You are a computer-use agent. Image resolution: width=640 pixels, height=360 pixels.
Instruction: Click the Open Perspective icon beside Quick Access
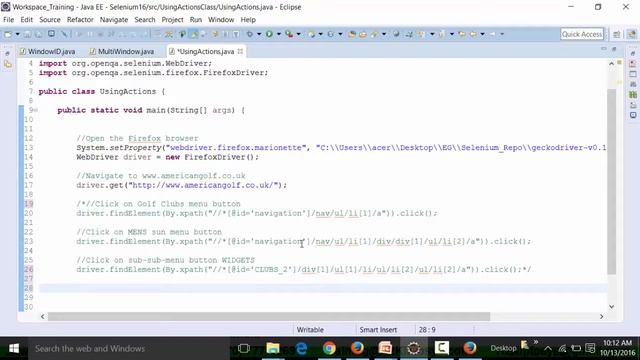pos(617,34)
